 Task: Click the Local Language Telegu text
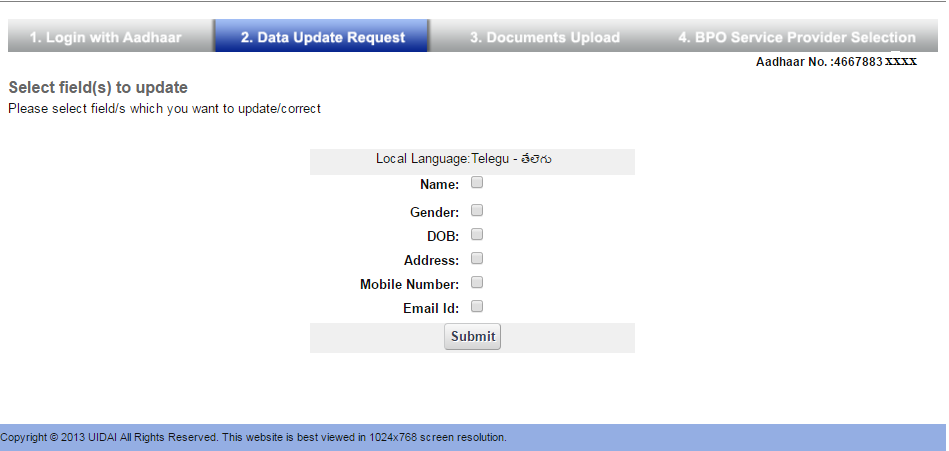(x=465, y=159)
